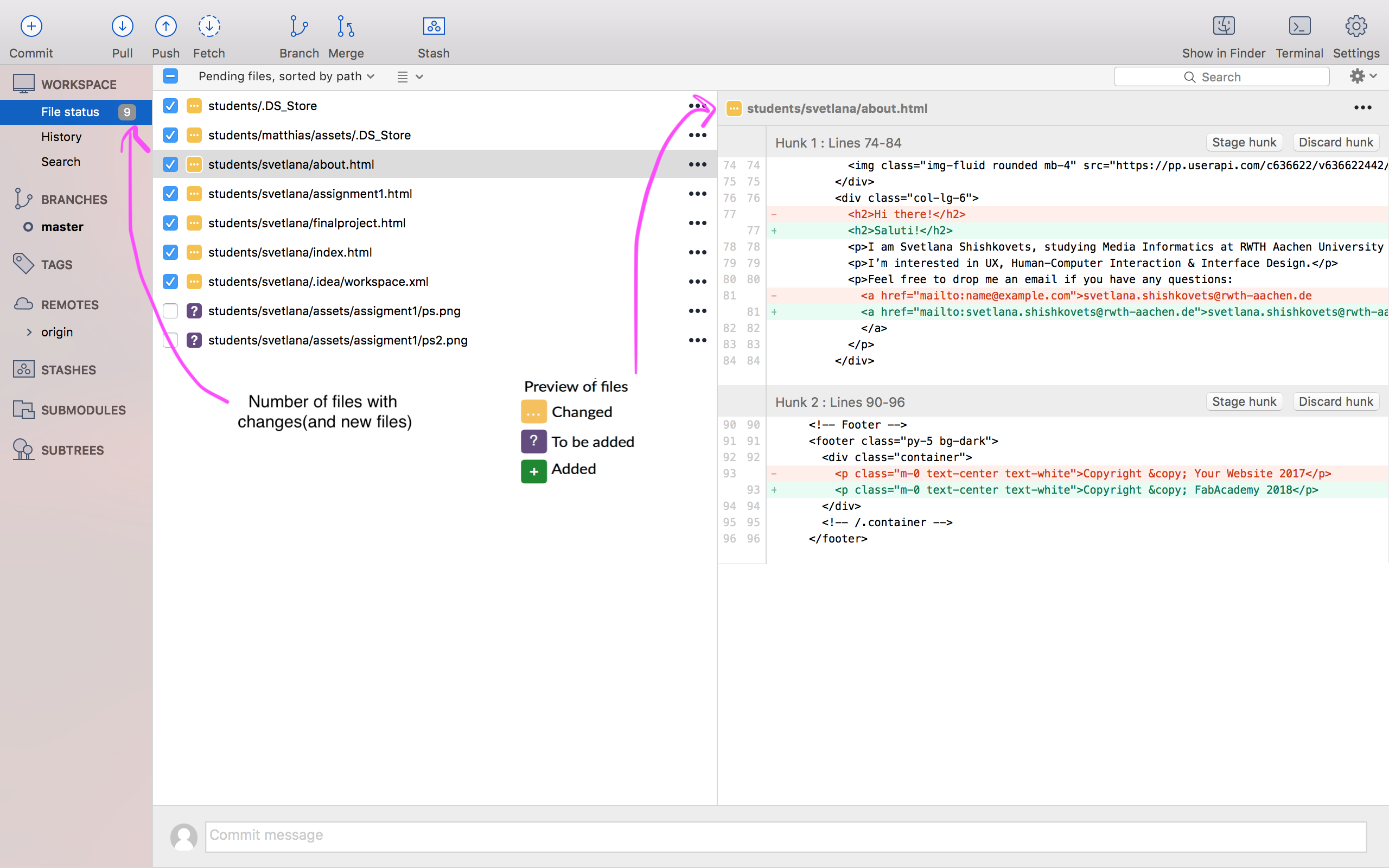Click the File status count badge

point(127,112)
